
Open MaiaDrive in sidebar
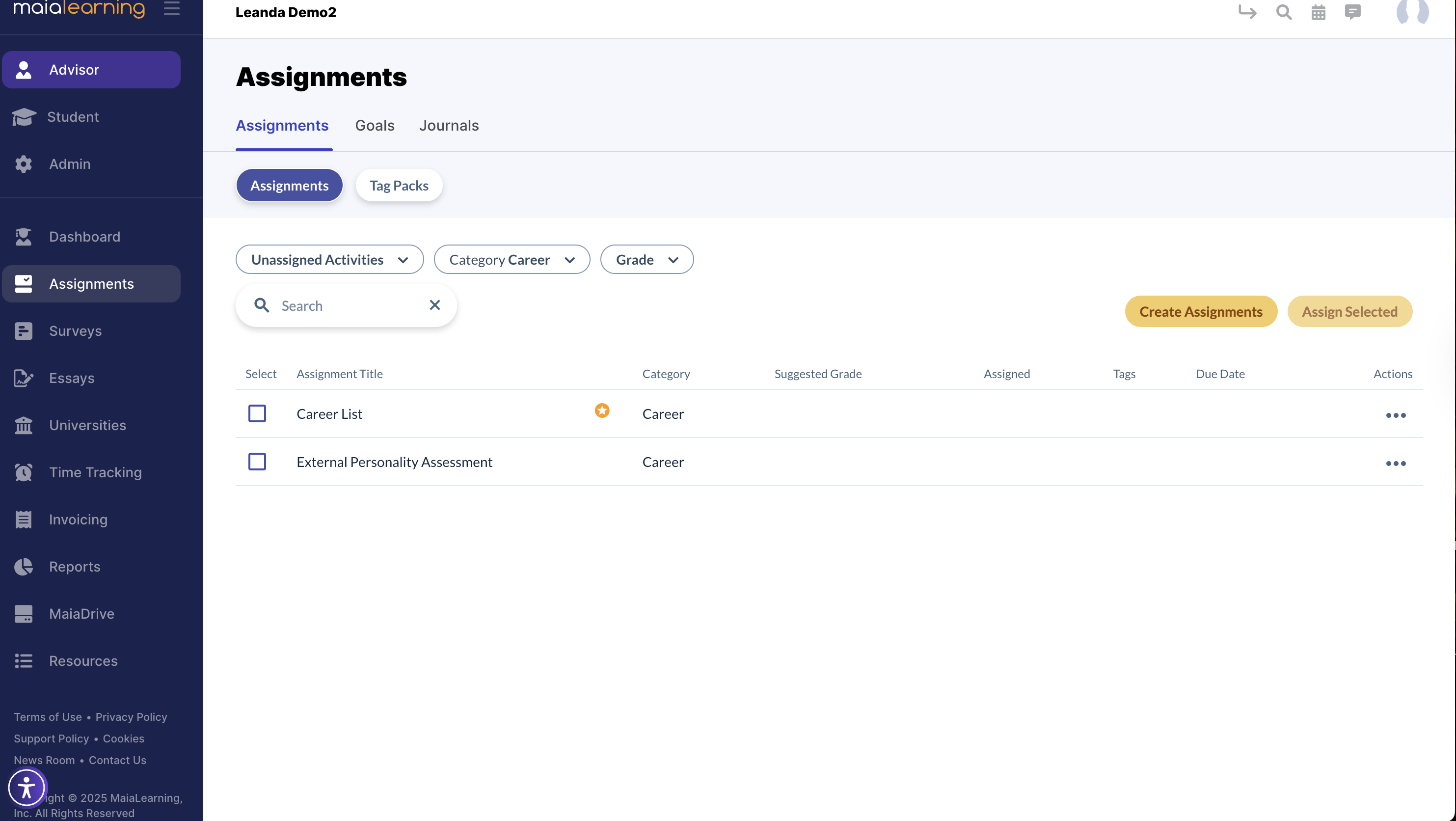click(x=92, y=613)
